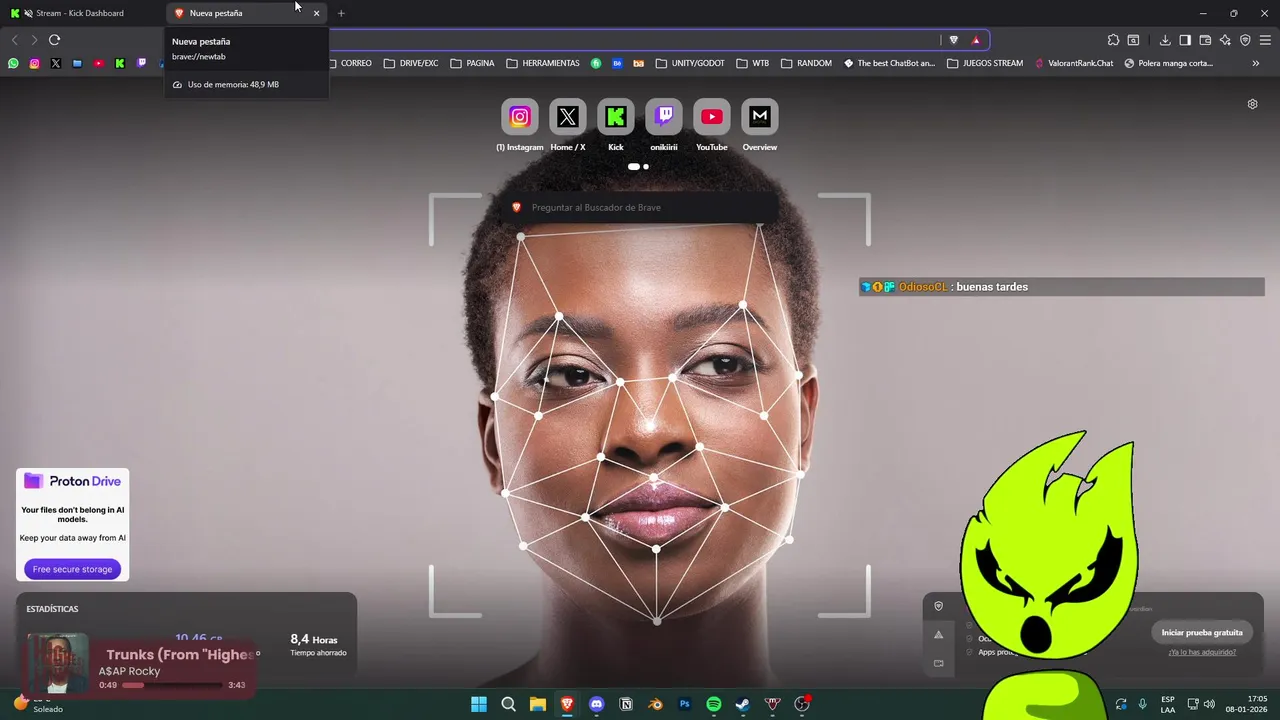Open the Brave VPN shield icon
The image size is (1280, 720).
tap(1245, 40)
